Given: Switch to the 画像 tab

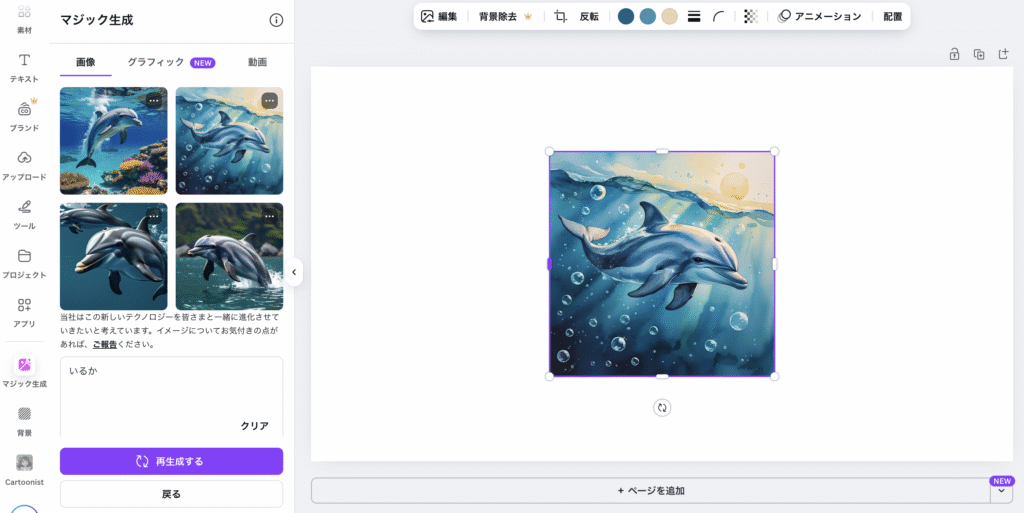Looking at the screenshot, I should pos(86,62).
